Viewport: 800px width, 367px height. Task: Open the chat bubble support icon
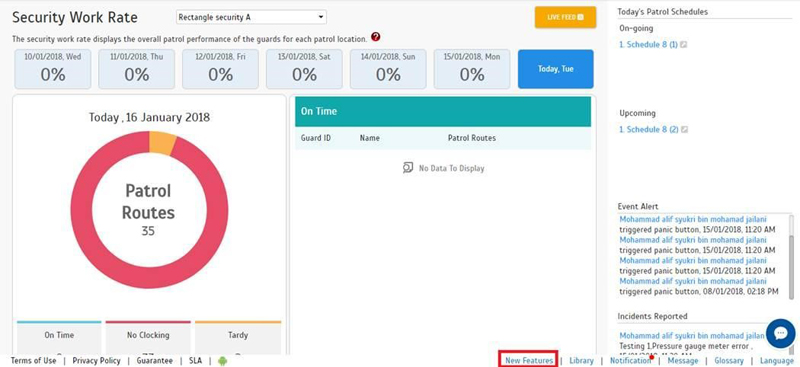[x=780, y=334]
